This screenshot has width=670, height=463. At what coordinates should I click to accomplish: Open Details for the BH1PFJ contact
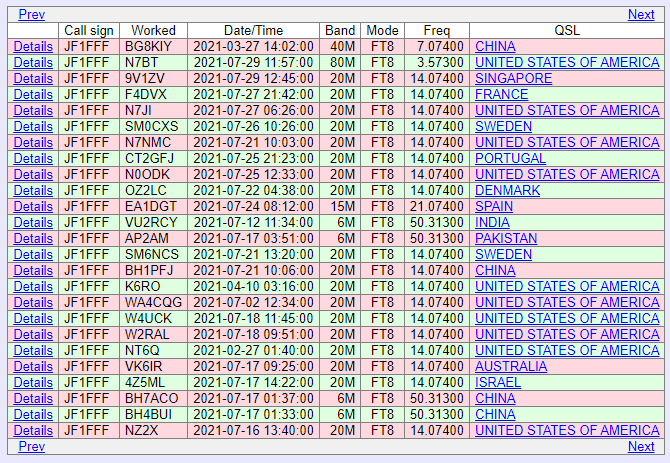(33, 270)
